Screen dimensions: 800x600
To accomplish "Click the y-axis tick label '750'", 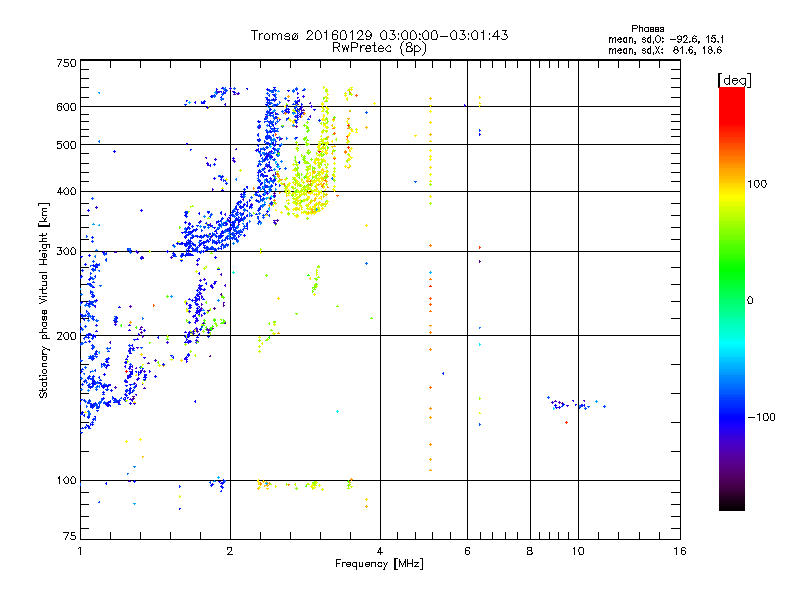I will (x=66, y=63).
